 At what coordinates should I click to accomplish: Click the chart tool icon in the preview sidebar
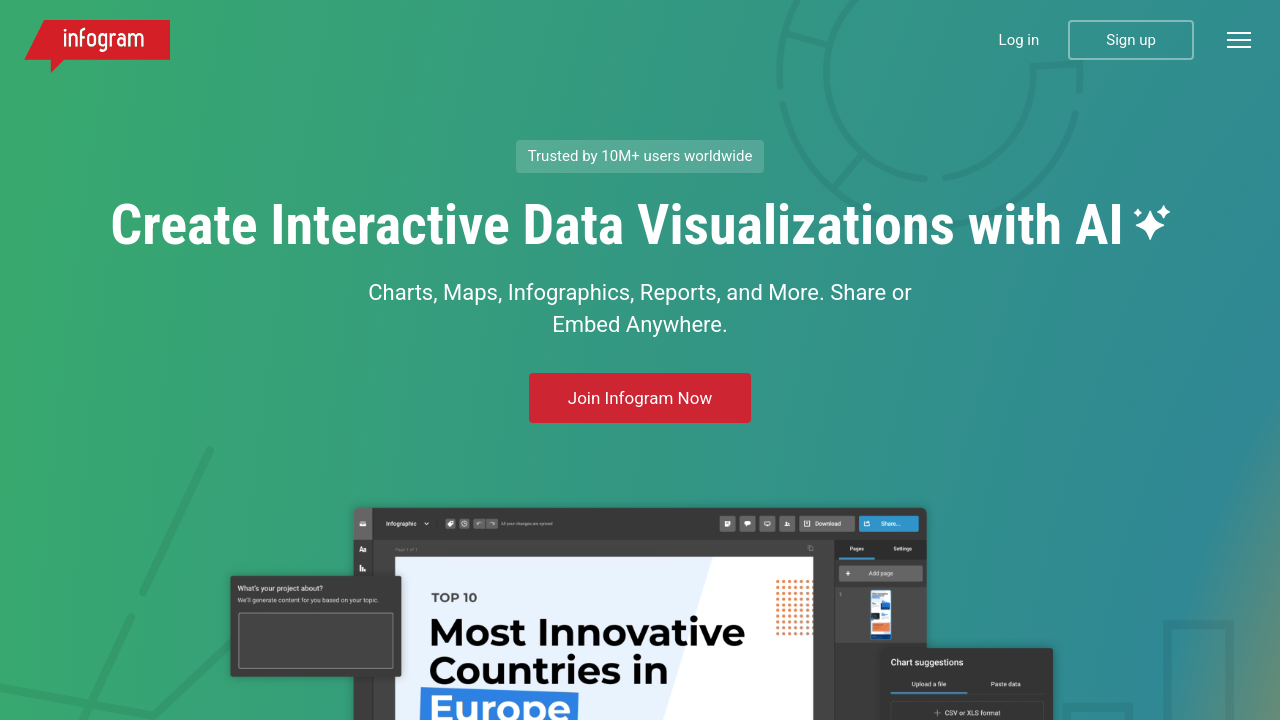click(363, 568)
